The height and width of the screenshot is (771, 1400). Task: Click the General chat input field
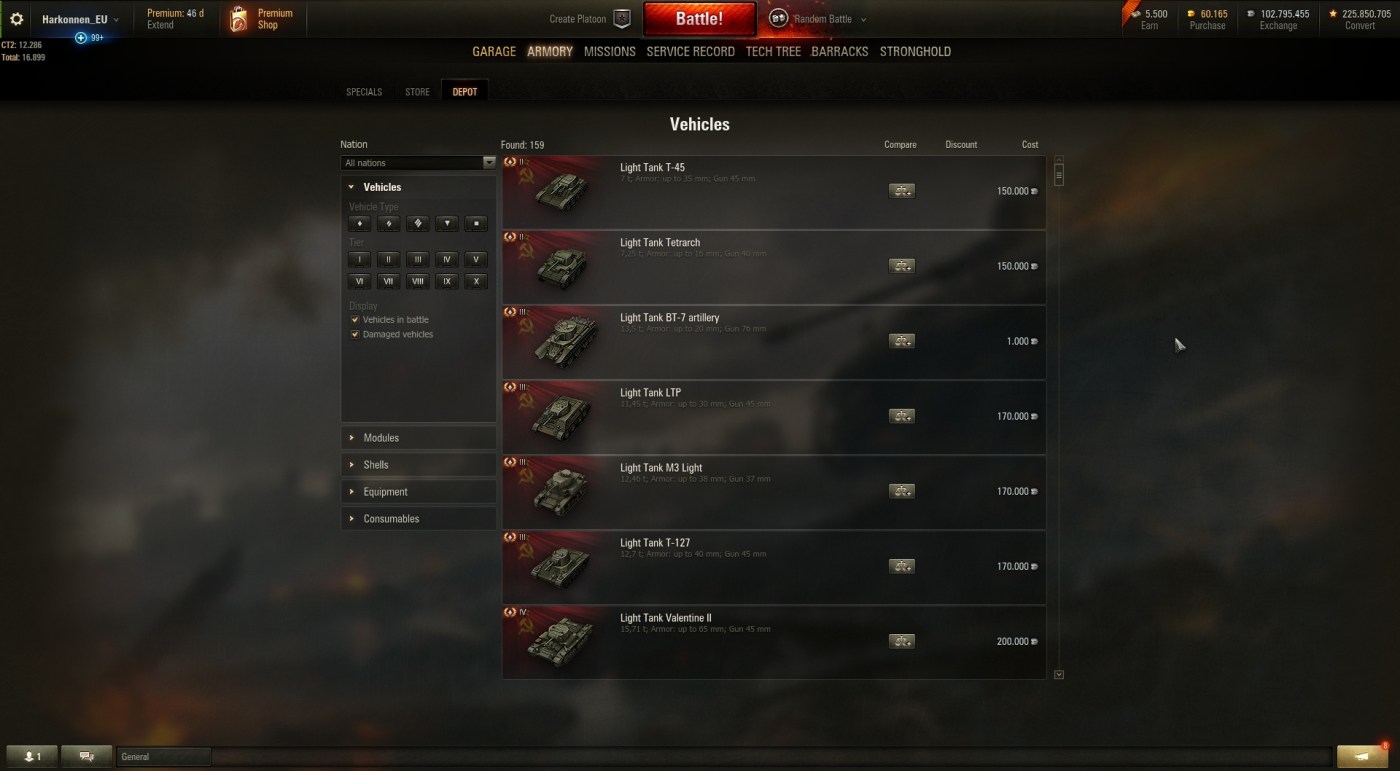coord(164,757)
